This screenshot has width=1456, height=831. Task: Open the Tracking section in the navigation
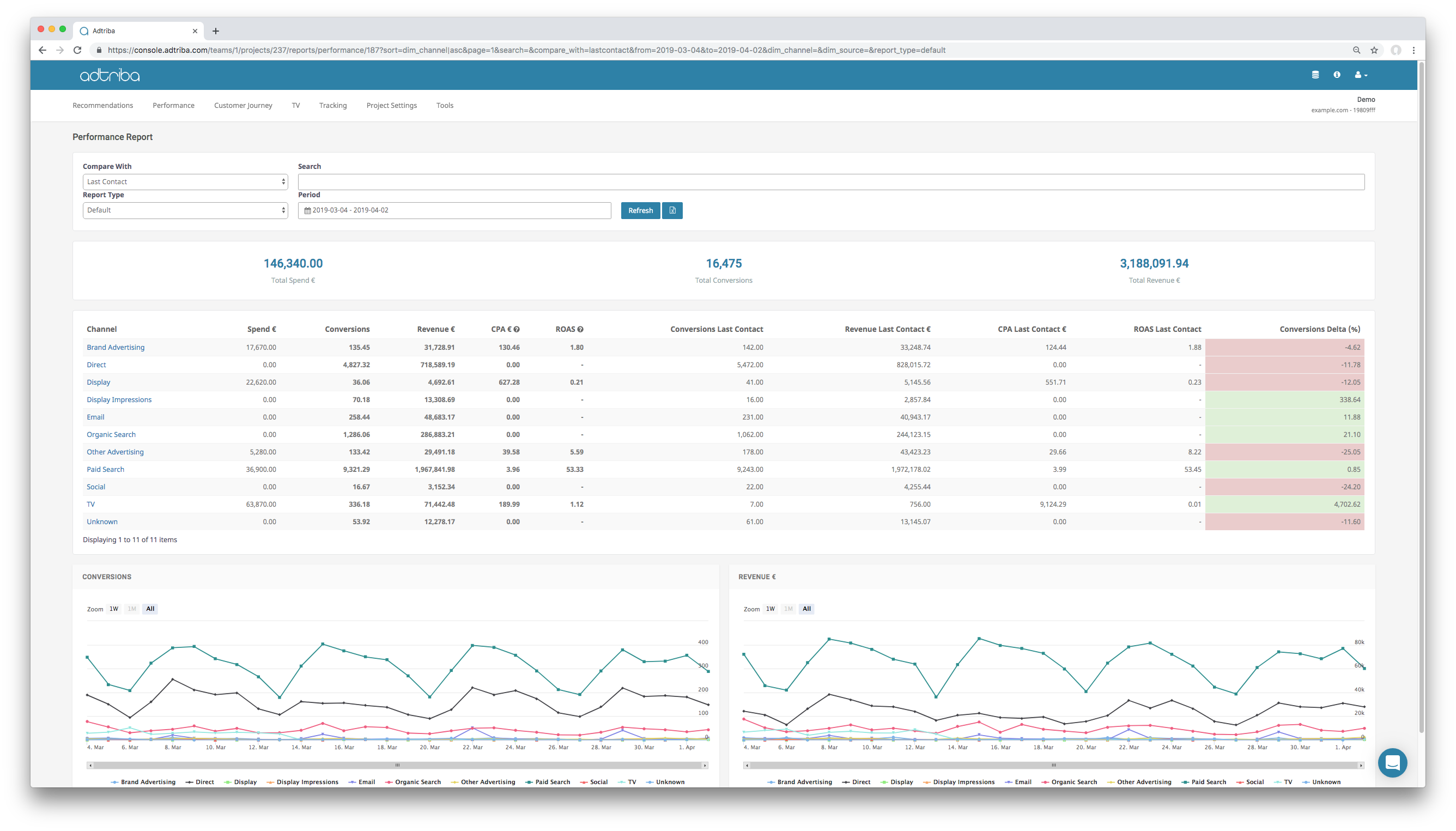click(333, 105)
